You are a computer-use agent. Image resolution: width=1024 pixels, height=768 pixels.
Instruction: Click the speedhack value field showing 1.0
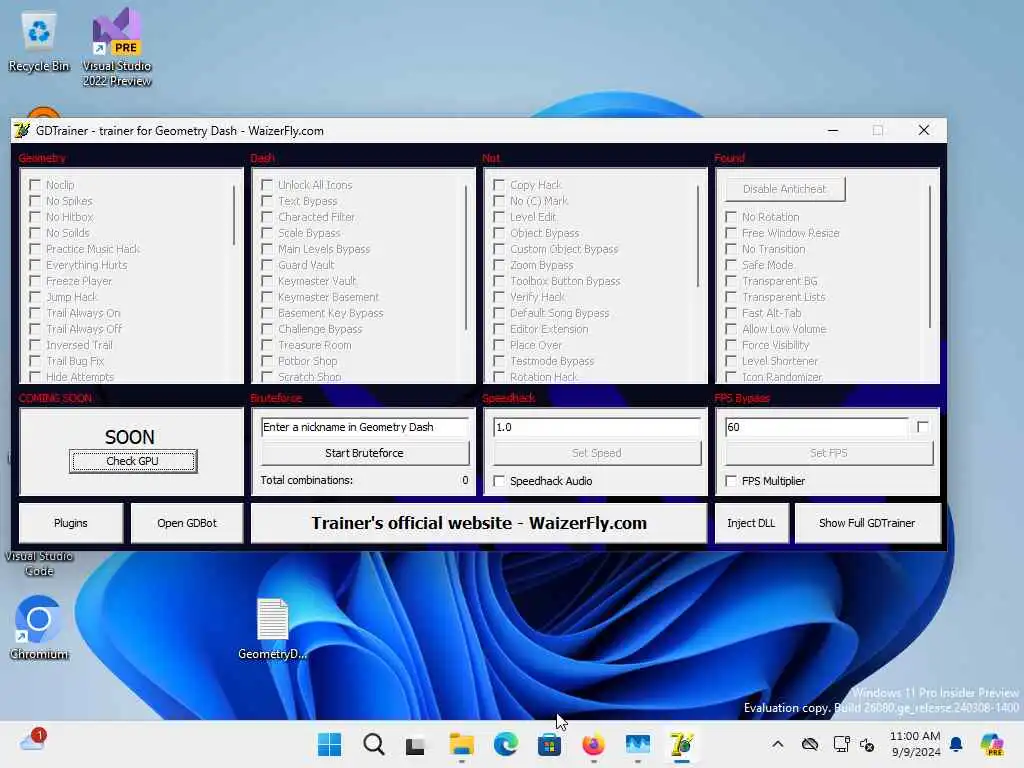(596, 427)
